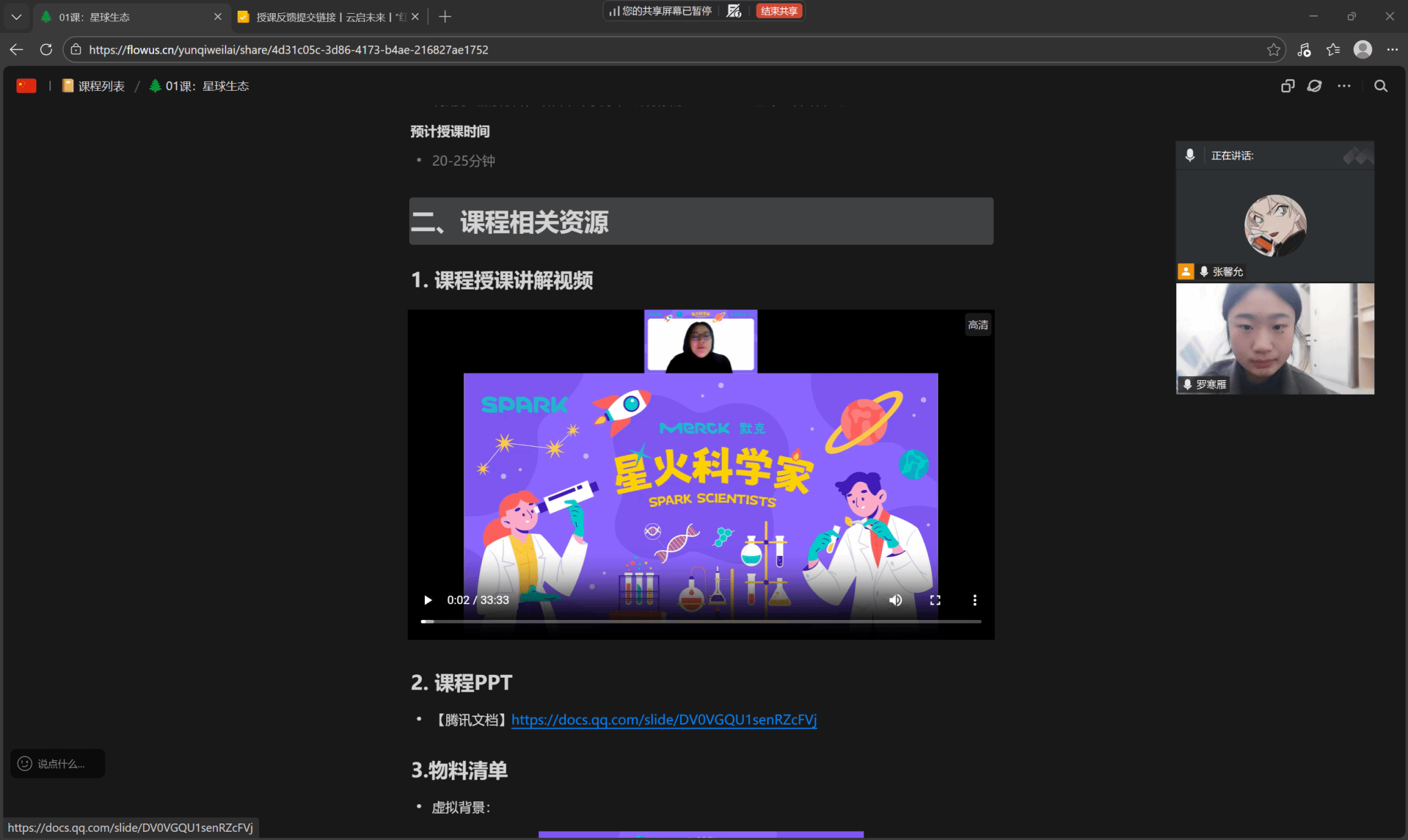Refresh the current page
Viewport: 1408px width, 840px height.
pos(46,49)
